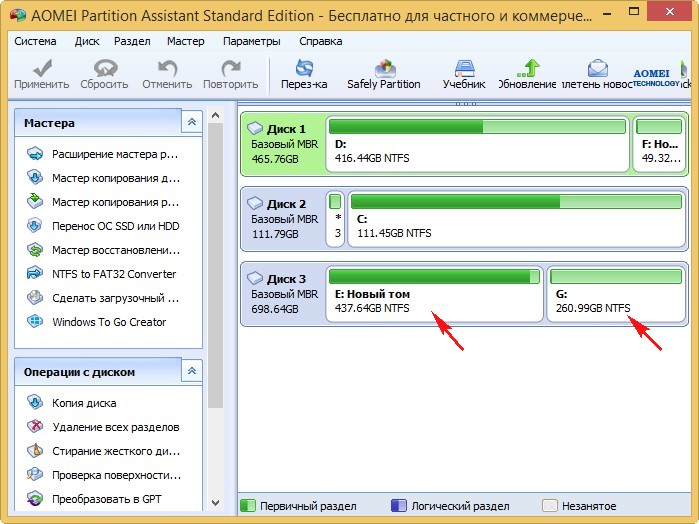Launch Мастер восстановлени... wizard

(x=103, y=250)
